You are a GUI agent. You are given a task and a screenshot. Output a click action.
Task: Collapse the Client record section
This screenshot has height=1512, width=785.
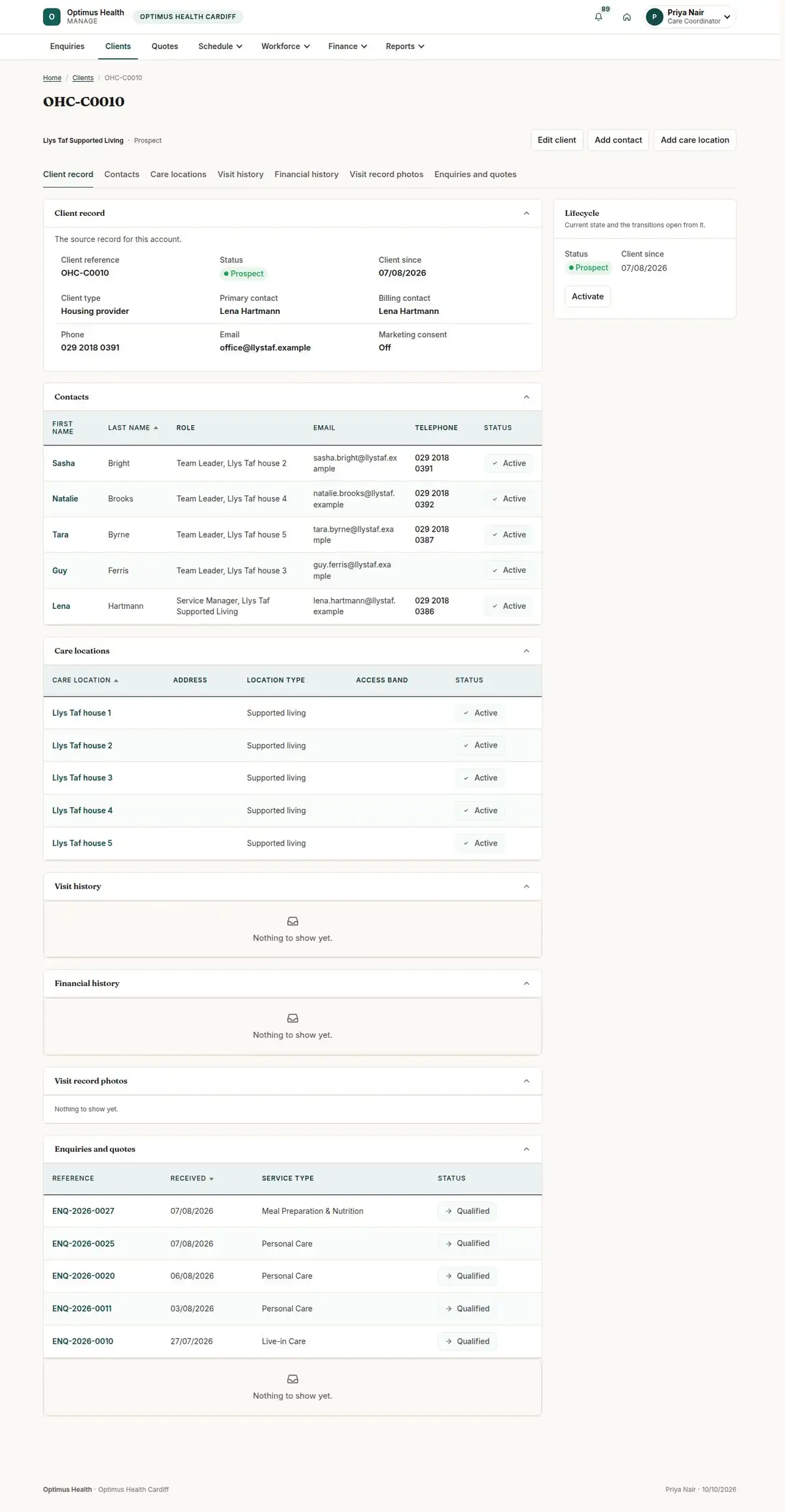pyautogui.click(x=527, y=213)
